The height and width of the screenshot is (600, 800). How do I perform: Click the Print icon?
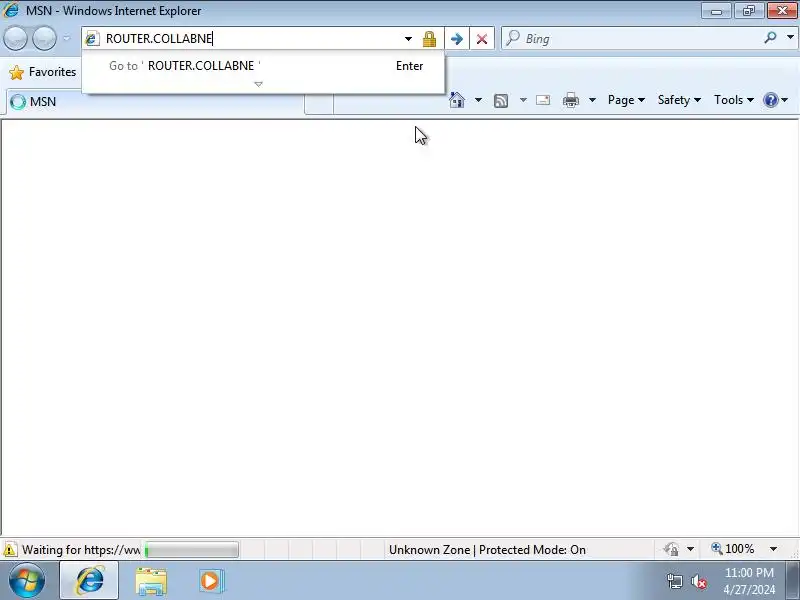(570, 100)
